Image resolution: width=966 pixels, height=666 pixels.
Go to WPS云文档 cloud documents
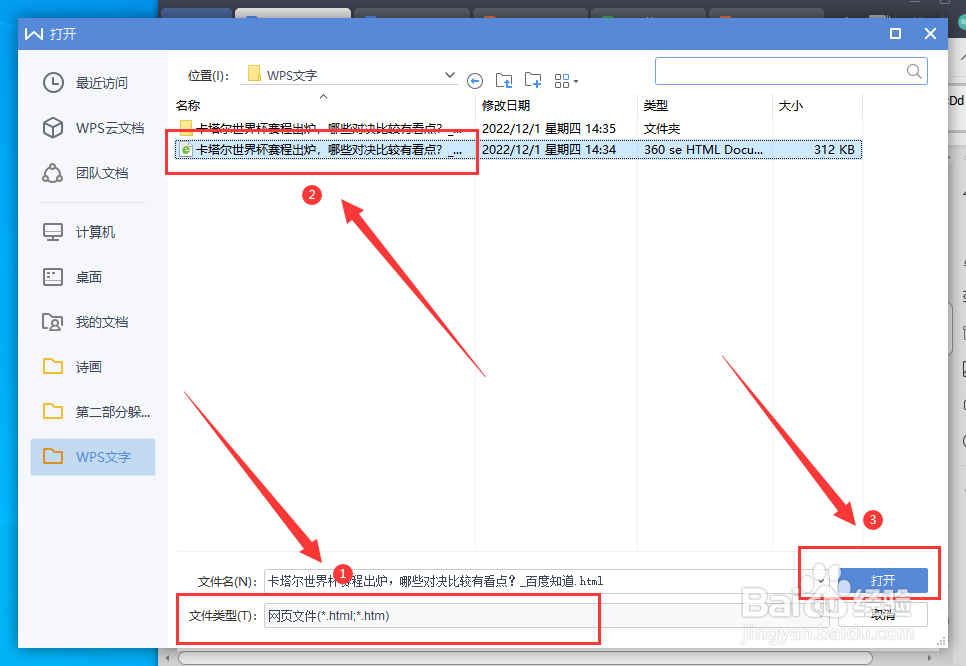[x=92, y=128]
